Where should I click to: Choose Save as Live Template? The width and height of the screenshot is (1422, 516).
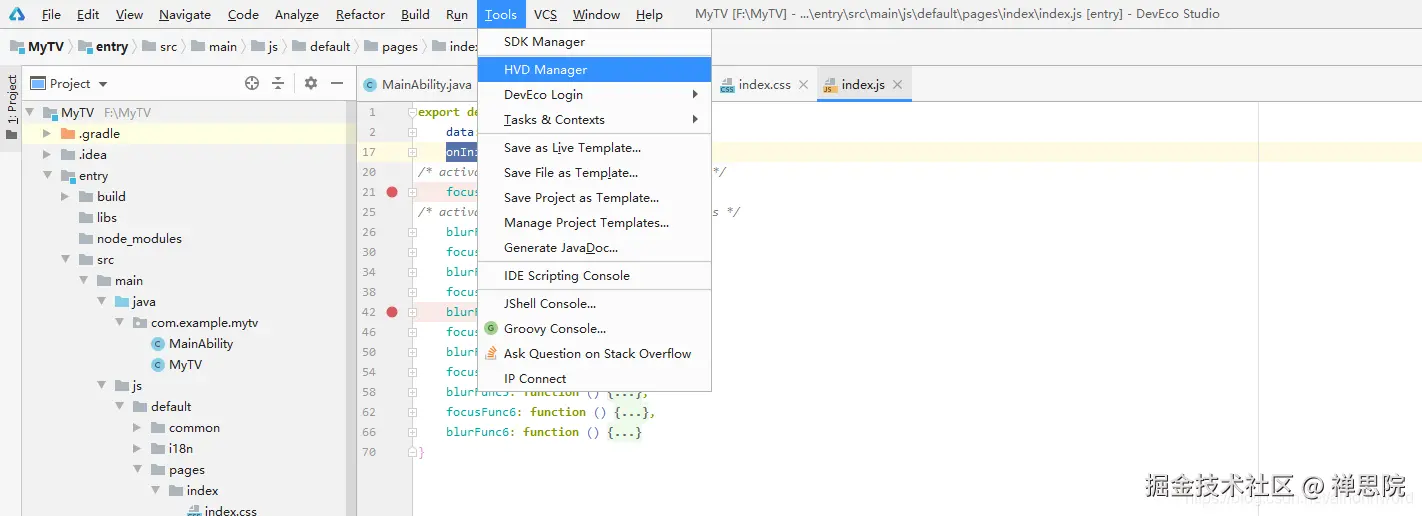(594, 148)
